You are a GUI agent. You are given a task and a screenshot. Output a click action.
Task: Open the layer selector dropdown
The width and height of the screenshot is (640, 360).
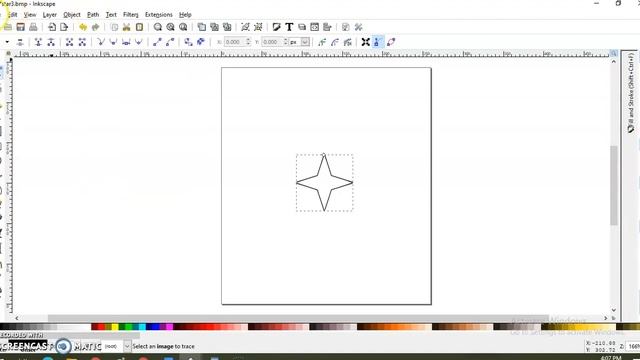[x=127, y=347]
